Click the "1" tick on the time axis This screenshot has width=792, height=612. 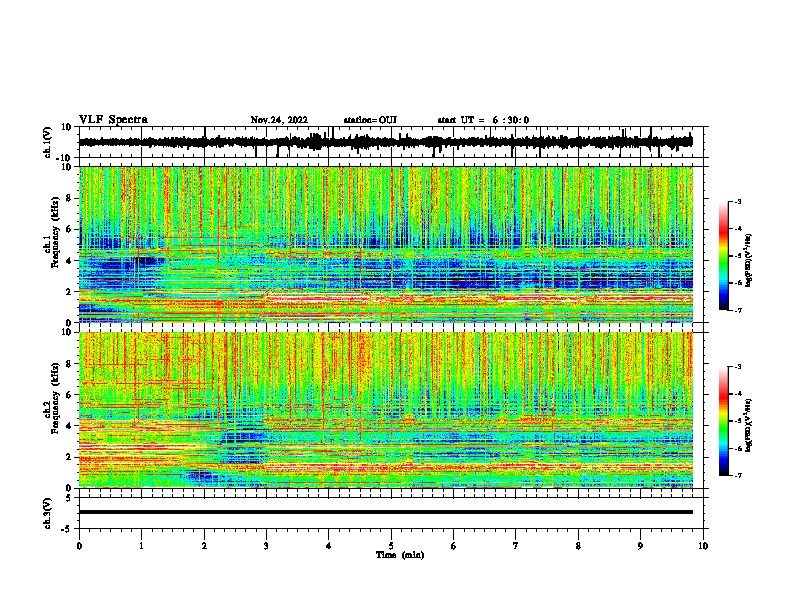[x=141, y=546]
